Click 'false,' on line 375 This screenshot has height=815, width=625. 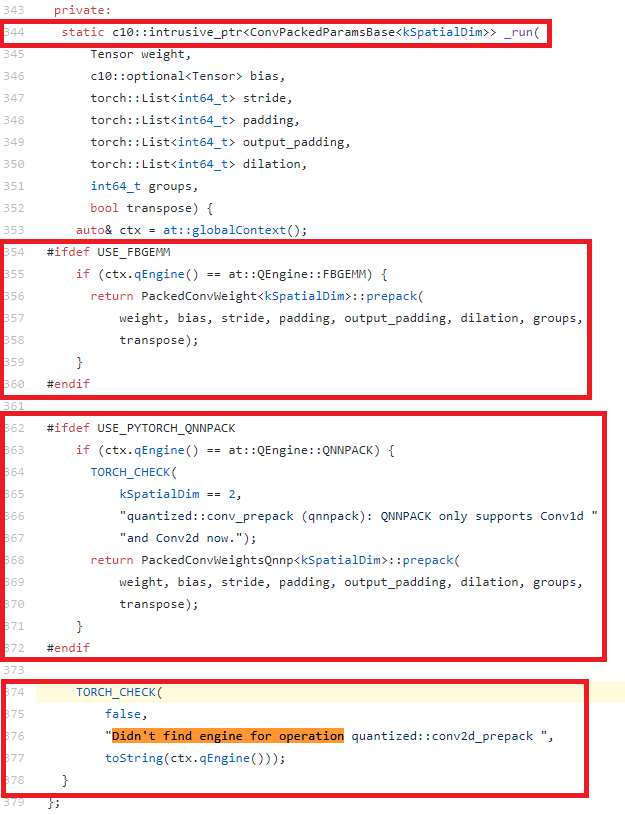[x=126, y=714]
